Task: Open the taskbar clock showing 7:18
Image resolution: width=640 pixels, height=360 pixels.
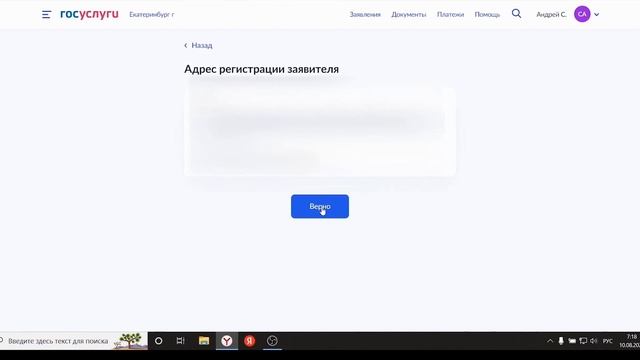Action: point(629,341)
